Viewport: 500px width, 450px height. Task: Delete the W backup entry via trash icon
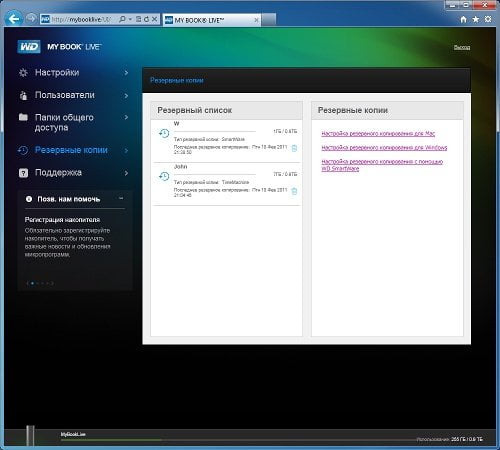[x=294, y=148]
